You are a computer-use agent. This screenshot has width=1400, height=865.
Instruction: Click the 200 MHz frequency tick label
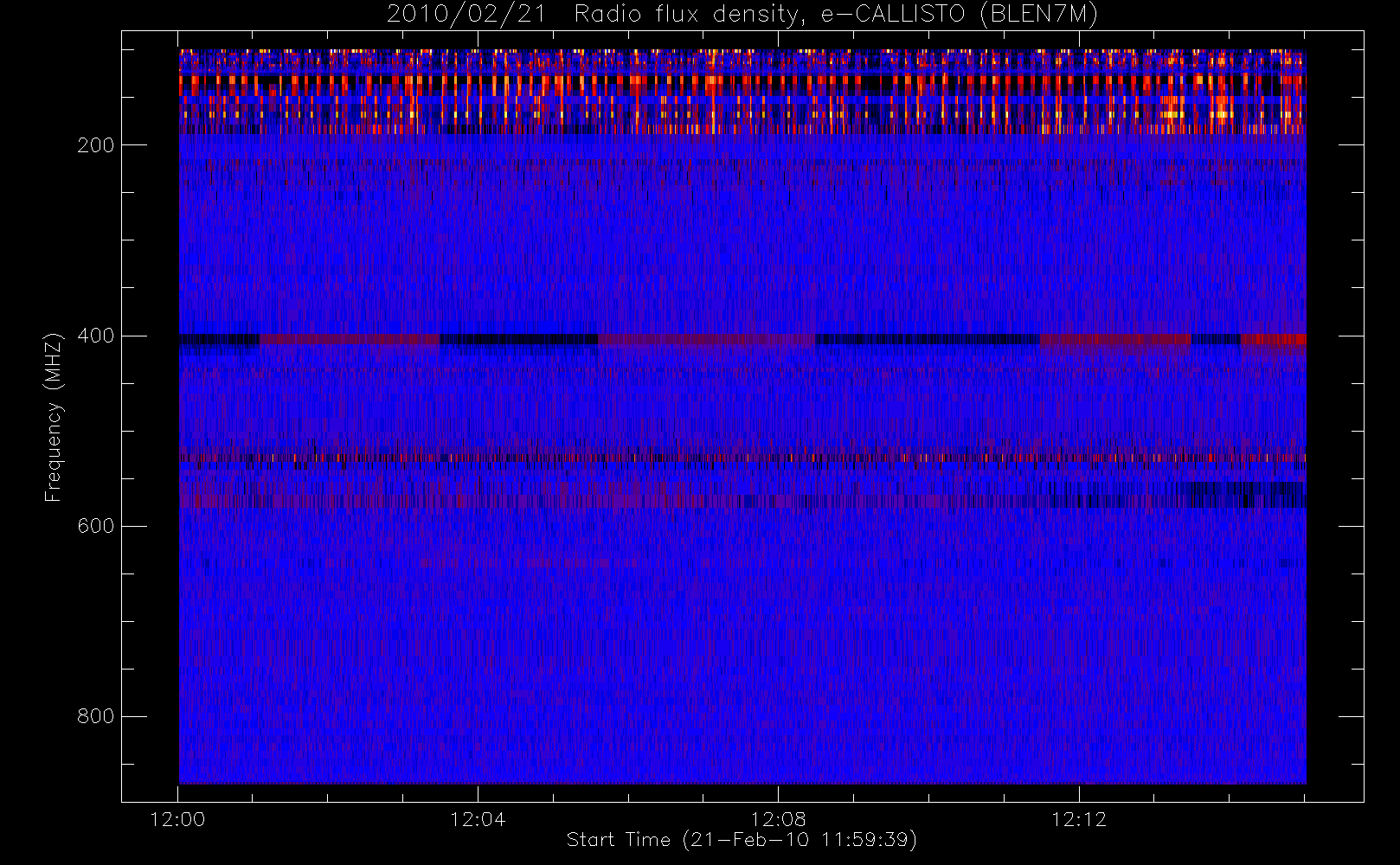click(x=95, y=145)
